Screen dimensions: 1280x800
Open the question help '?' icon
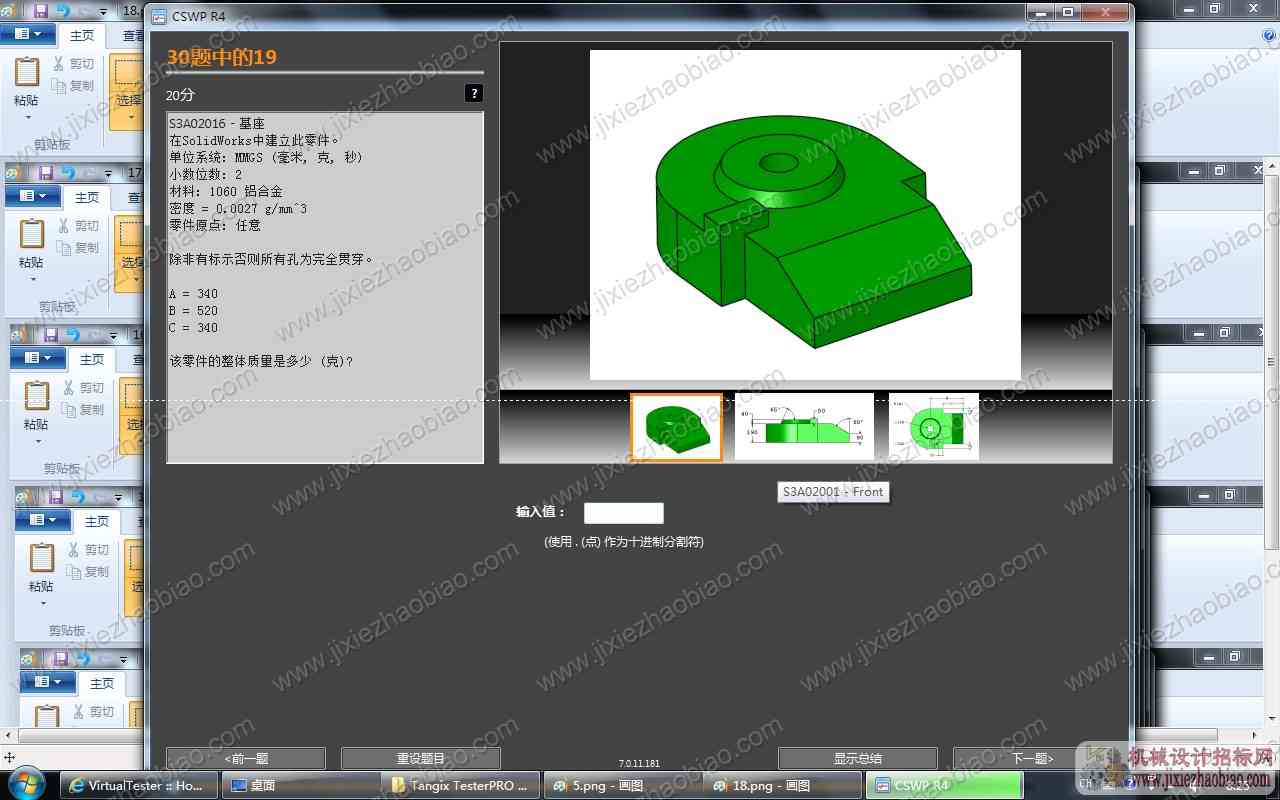pyautogui.click(x=474, y=93)
